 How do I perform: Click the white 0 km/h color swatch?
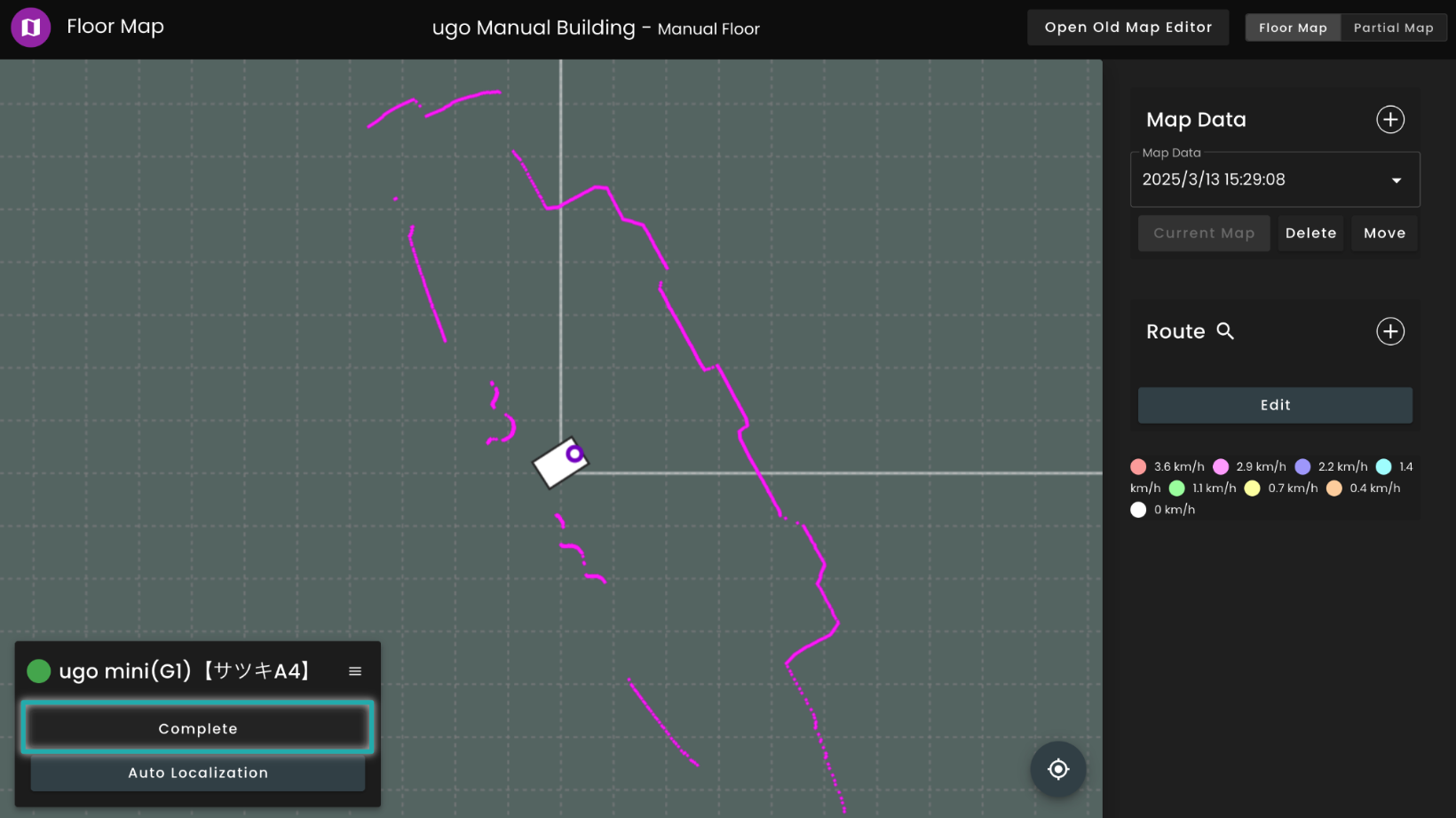[x=1138, y=510]
